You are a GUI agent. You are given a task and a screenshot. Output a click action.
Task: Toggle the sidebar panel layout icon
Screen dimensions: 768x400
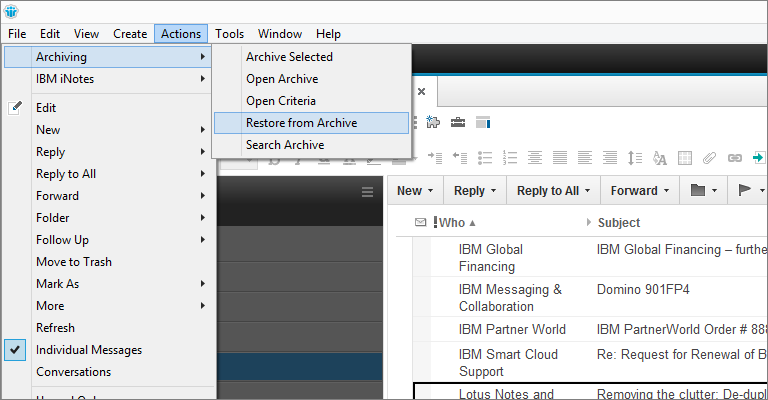[x=483, y=122]
